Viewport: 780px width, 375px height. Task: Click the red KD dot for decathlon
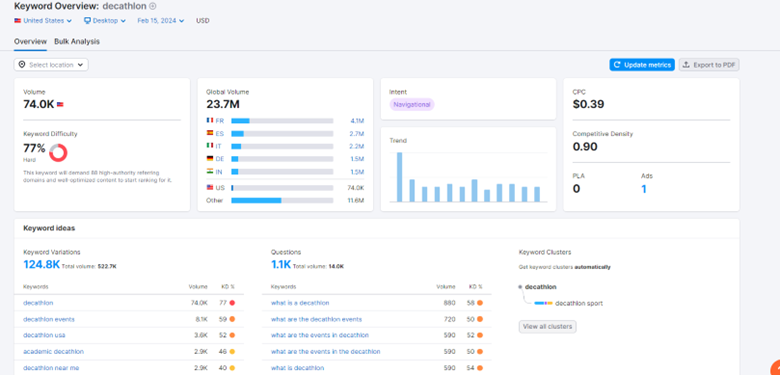tap(232, 303)
